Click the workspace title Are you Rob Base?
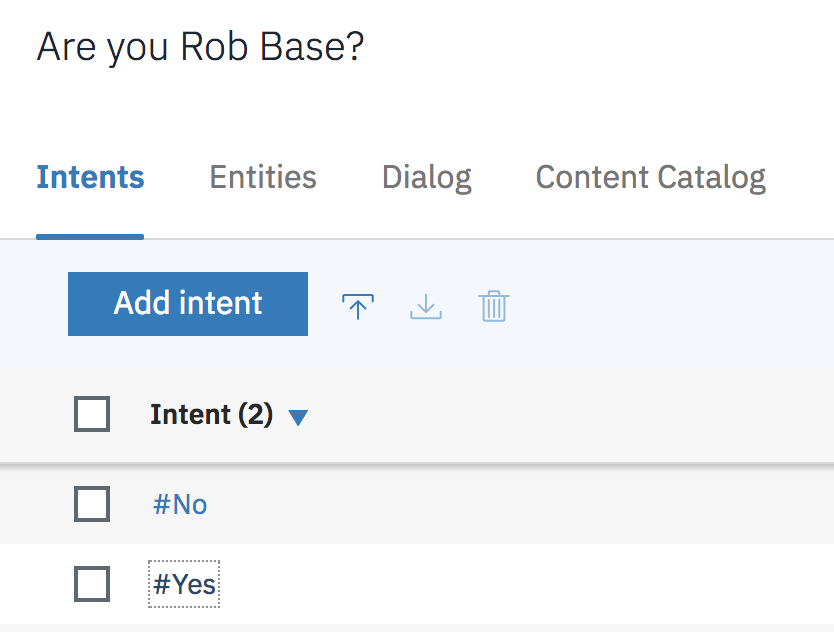Image resolution: width=834 pixels, height=632 pixels. click(200, 47)
